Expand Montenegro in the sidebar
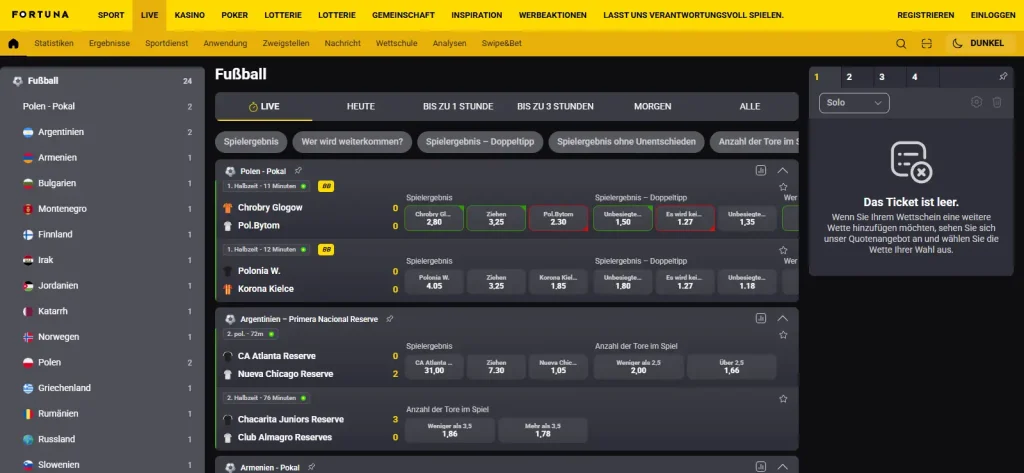 tap(103, 209)
